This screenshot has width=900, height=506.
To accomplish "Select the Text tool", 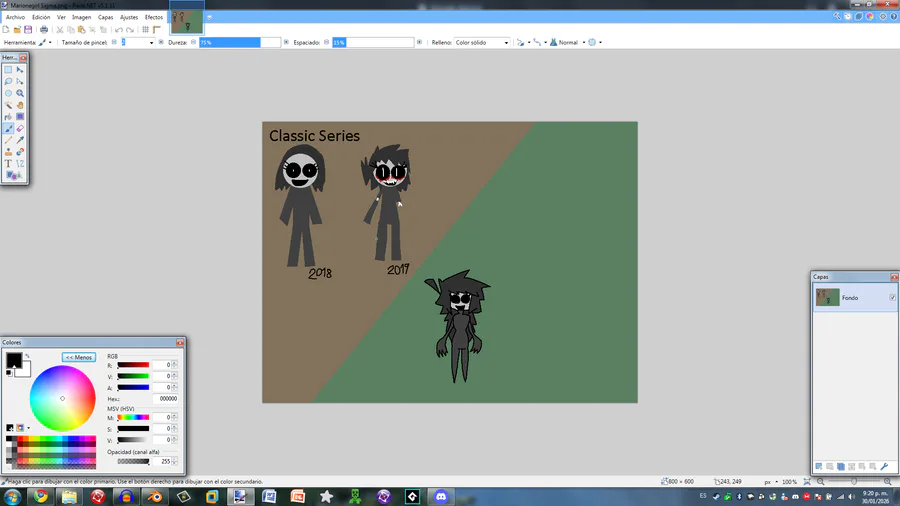I will tap(8, 164).
